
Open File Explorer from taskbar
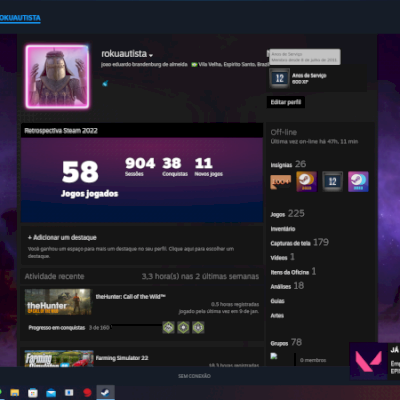(15, 393)
